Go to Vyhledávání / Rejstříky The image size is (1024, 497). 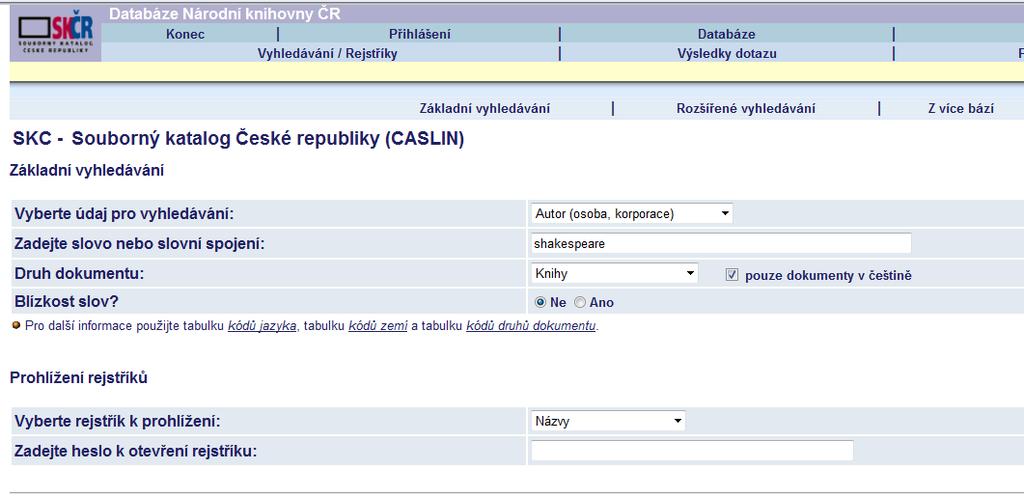tap(327, 54)
